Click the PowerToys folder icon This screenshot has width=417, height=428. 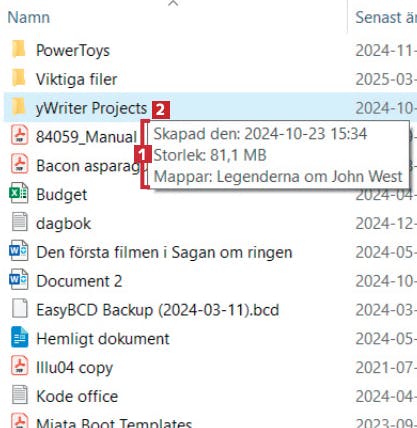coord(19,50)
